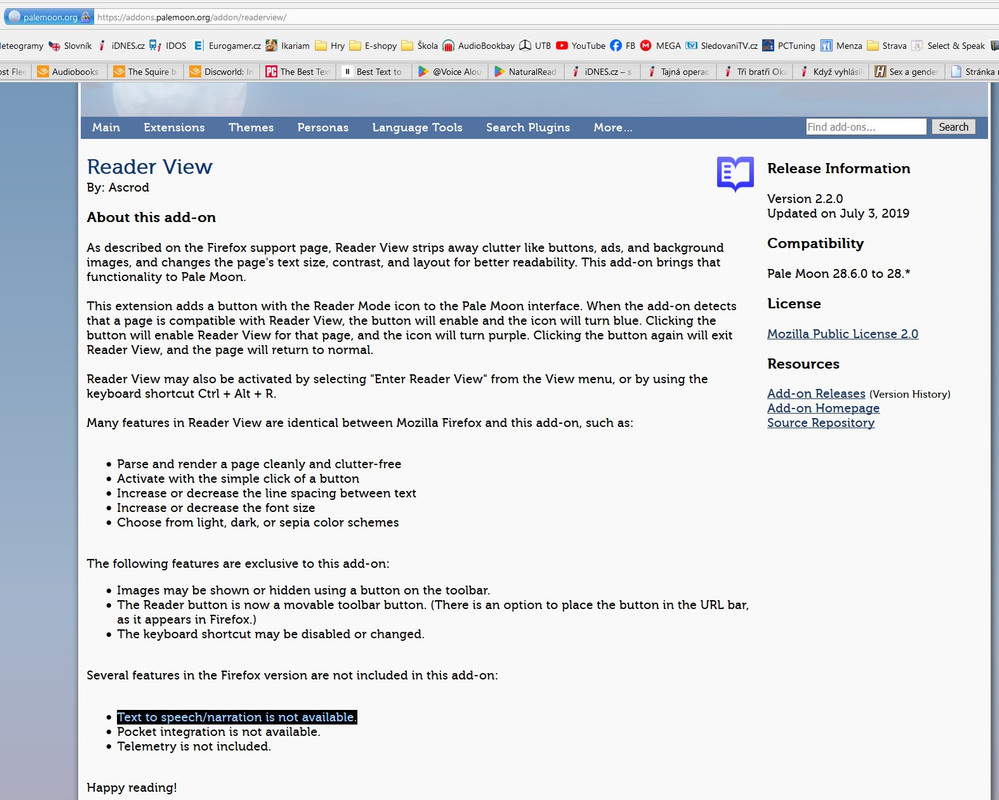Switch to the iDNES.cz – s tab
This screenshot has height=800, width=999.
(602, 71)
